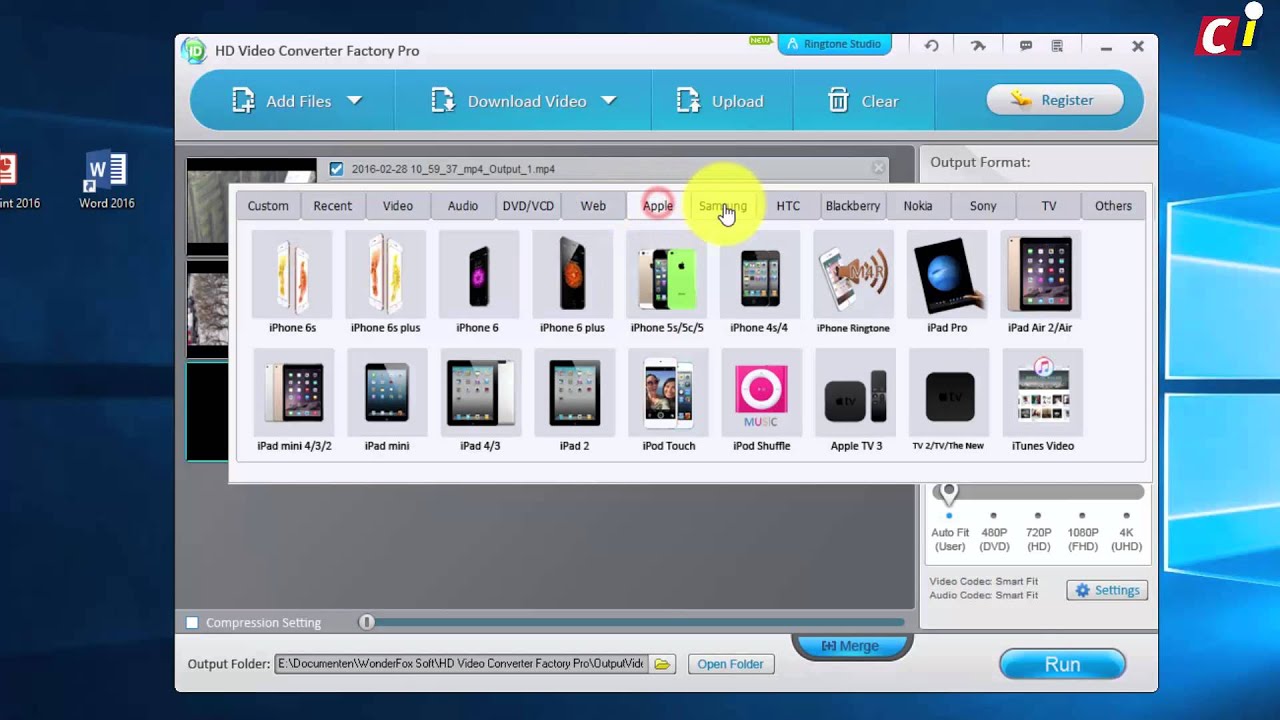
Task: Open the Nokia device tab
Action: pos(918,206)
